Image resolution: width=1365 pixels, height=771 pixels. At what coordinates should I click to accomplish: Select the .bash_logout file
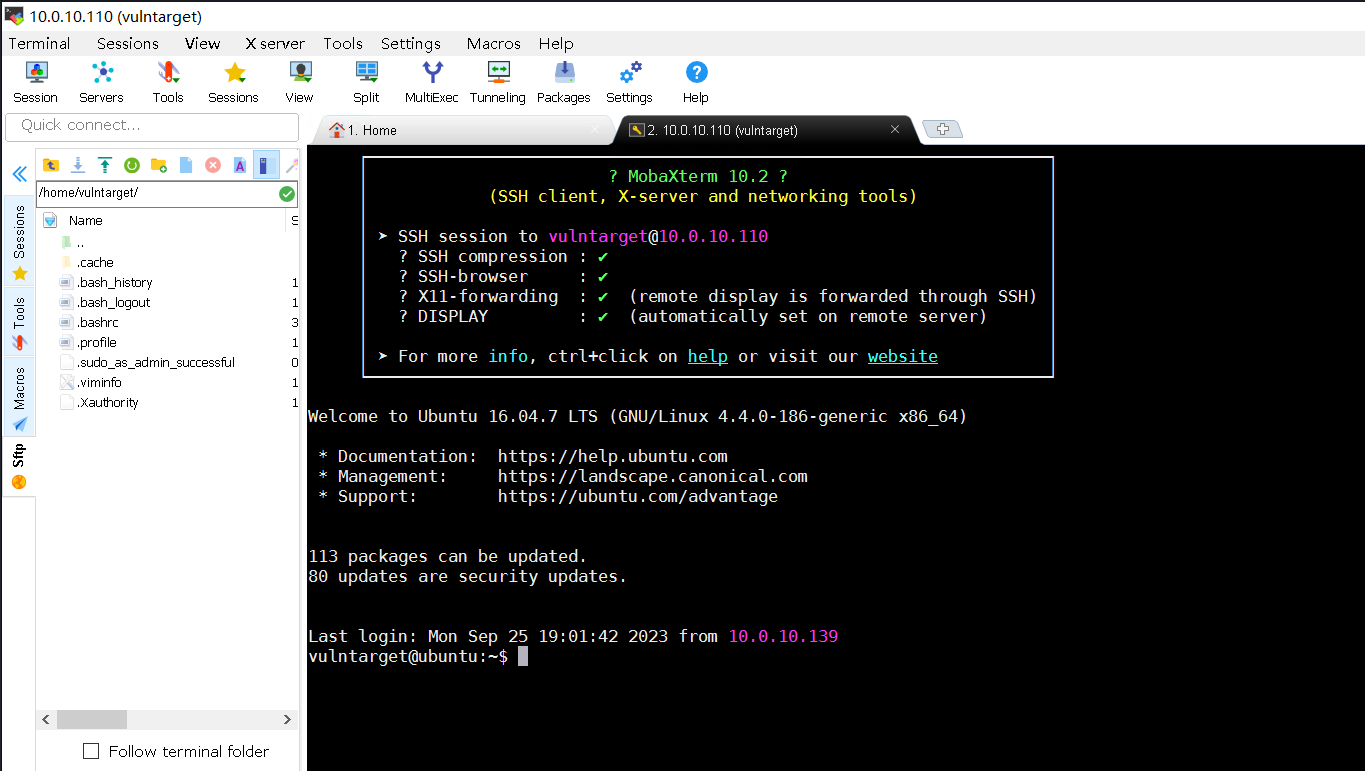coord(105,302)
